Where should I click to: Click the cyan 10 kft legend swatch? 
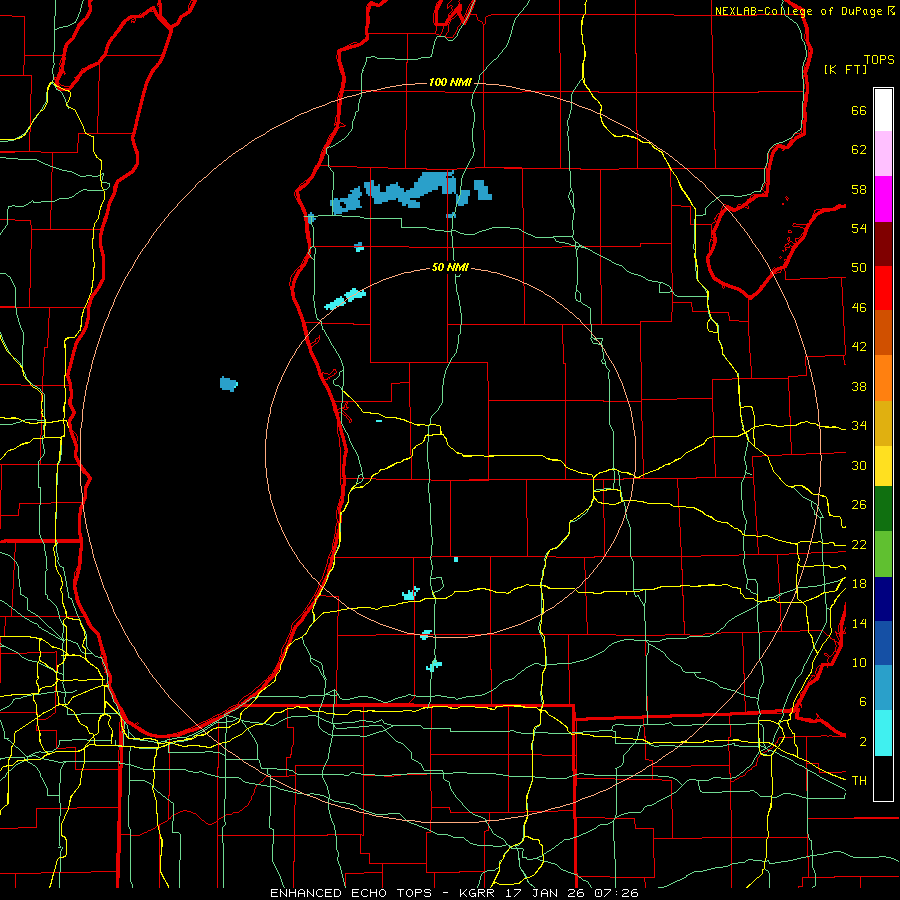coord(883,733)
